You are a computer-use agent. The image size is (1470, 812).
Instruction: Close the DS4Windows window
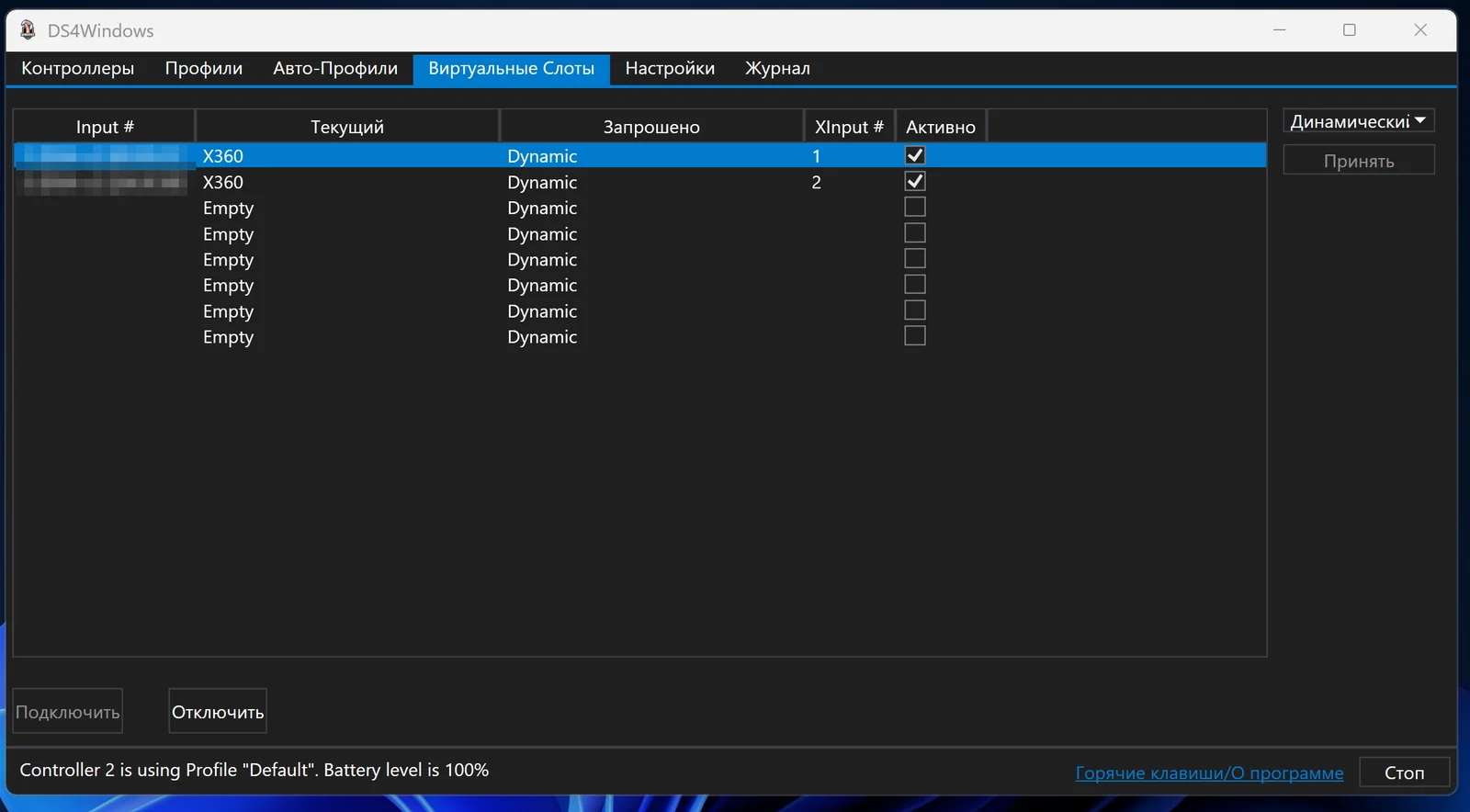pos(1420,30)
